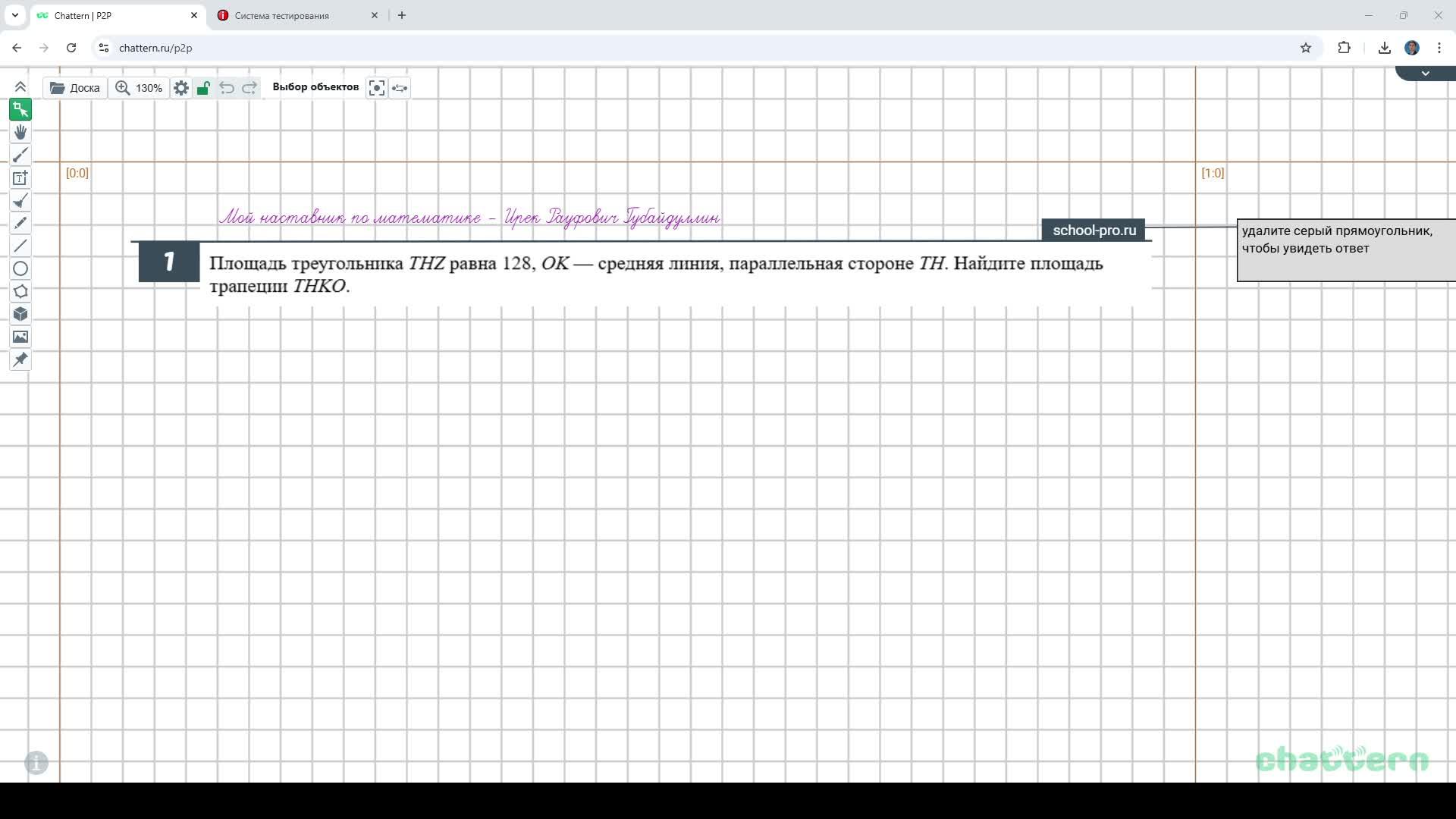Screen dimensions: 1456x819
Task: Select the insert image tool
Action: (x=20, y=337)
